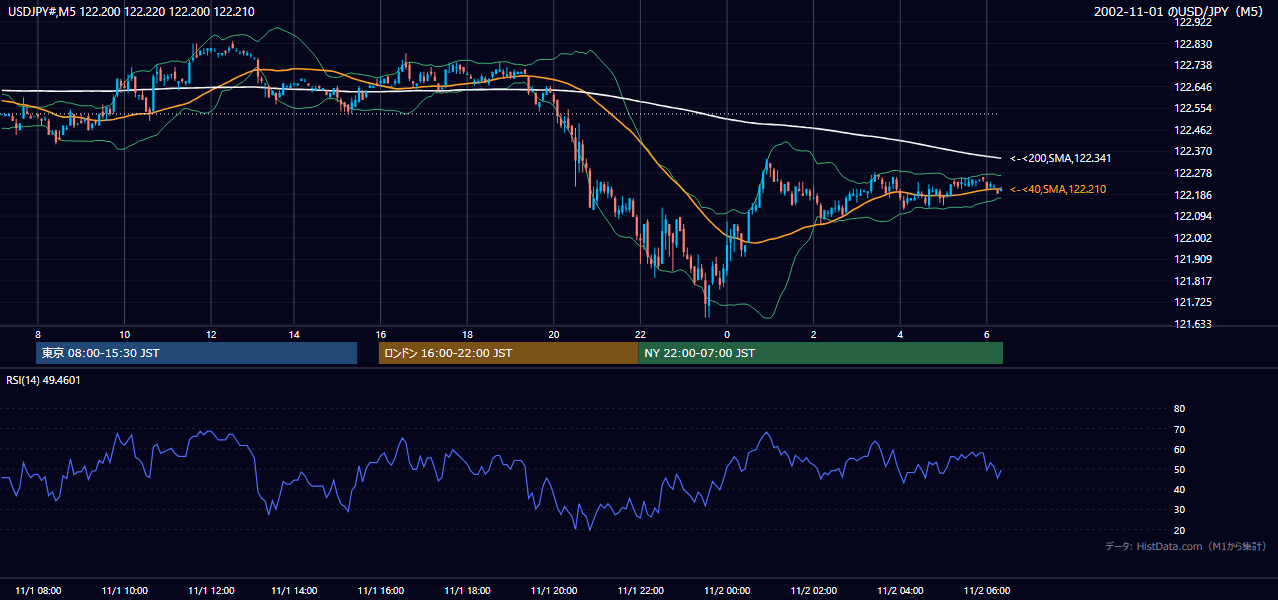This screenshot has height=600, width=1278.
Task: Click the Tokyo 08:00-15:30 JST session bar
Action: [196, 353]
